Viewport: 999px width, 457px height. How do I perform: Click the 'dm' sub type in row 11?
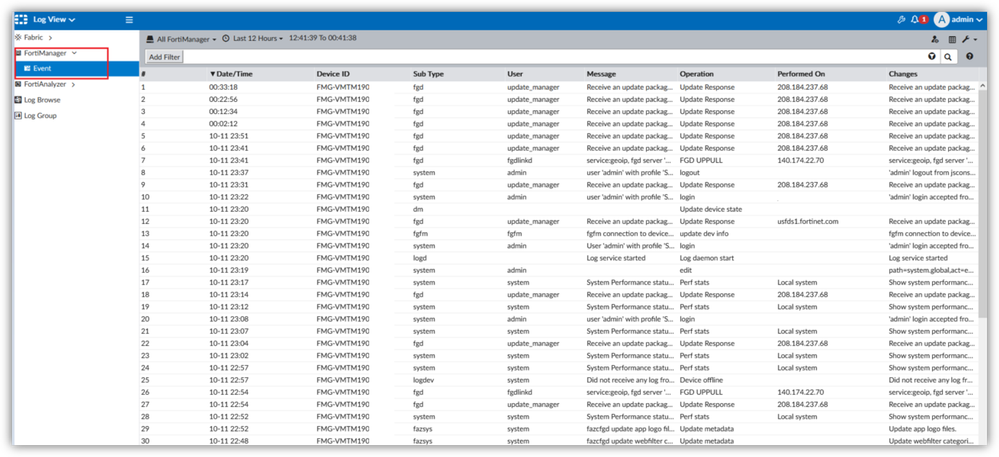coord(418,209)
